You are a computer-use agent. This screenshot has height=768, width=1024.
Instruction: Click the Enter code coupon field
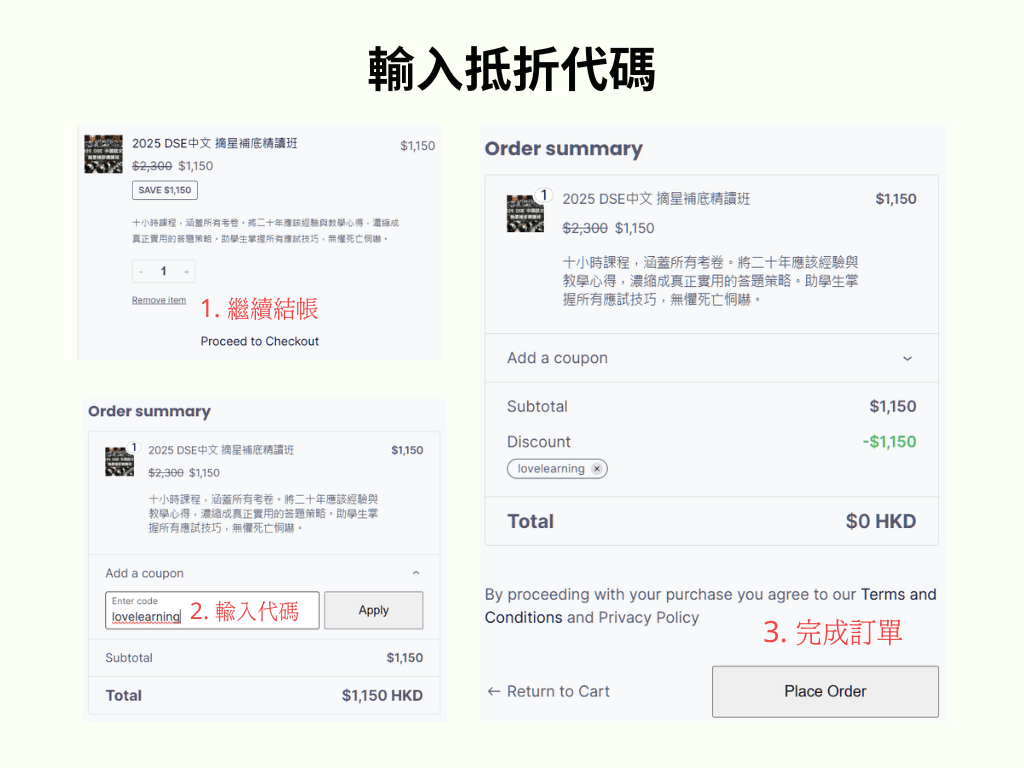click(212, 610)
